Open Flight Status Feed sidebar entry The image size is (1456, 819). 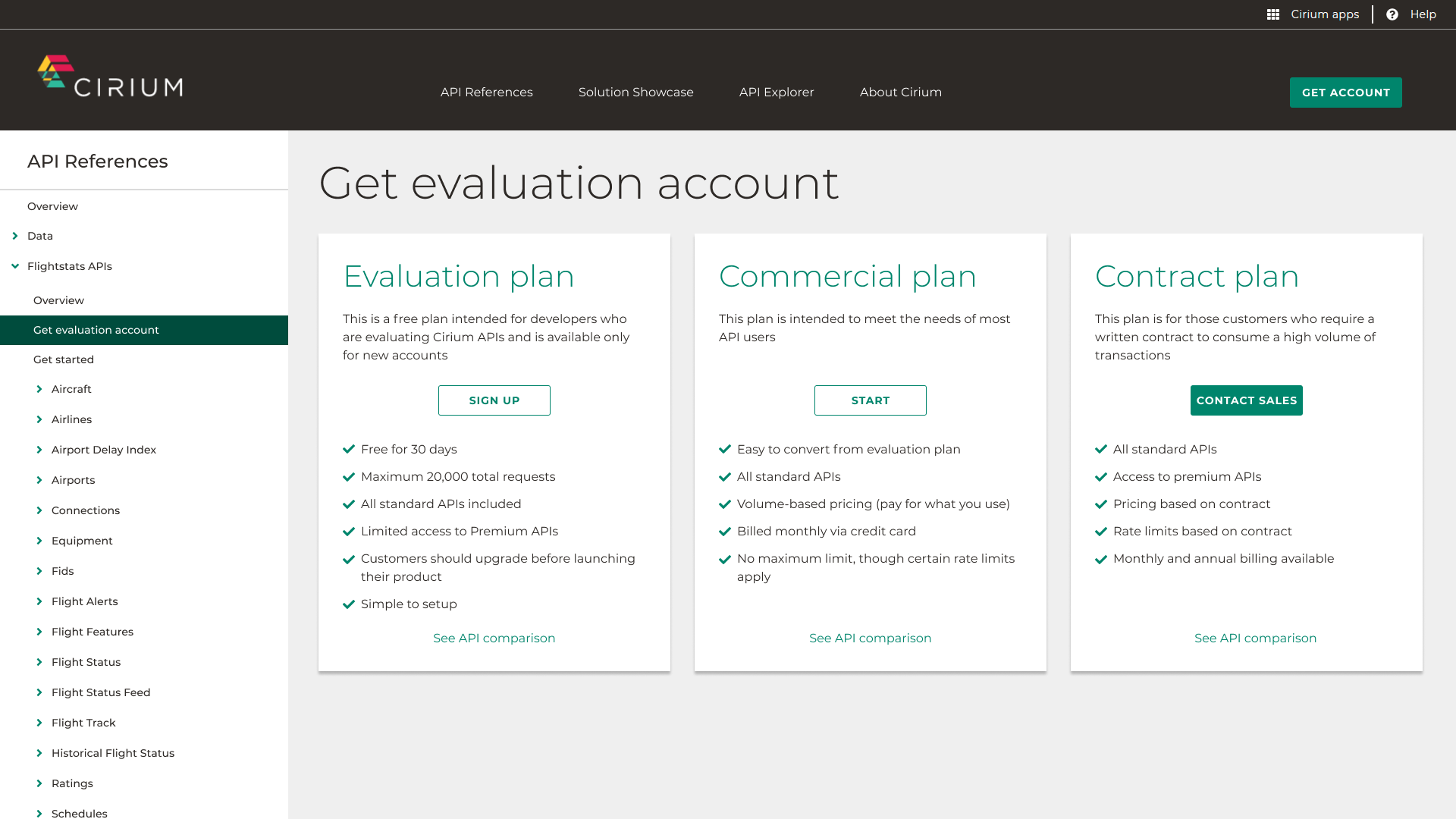(101, 692)
